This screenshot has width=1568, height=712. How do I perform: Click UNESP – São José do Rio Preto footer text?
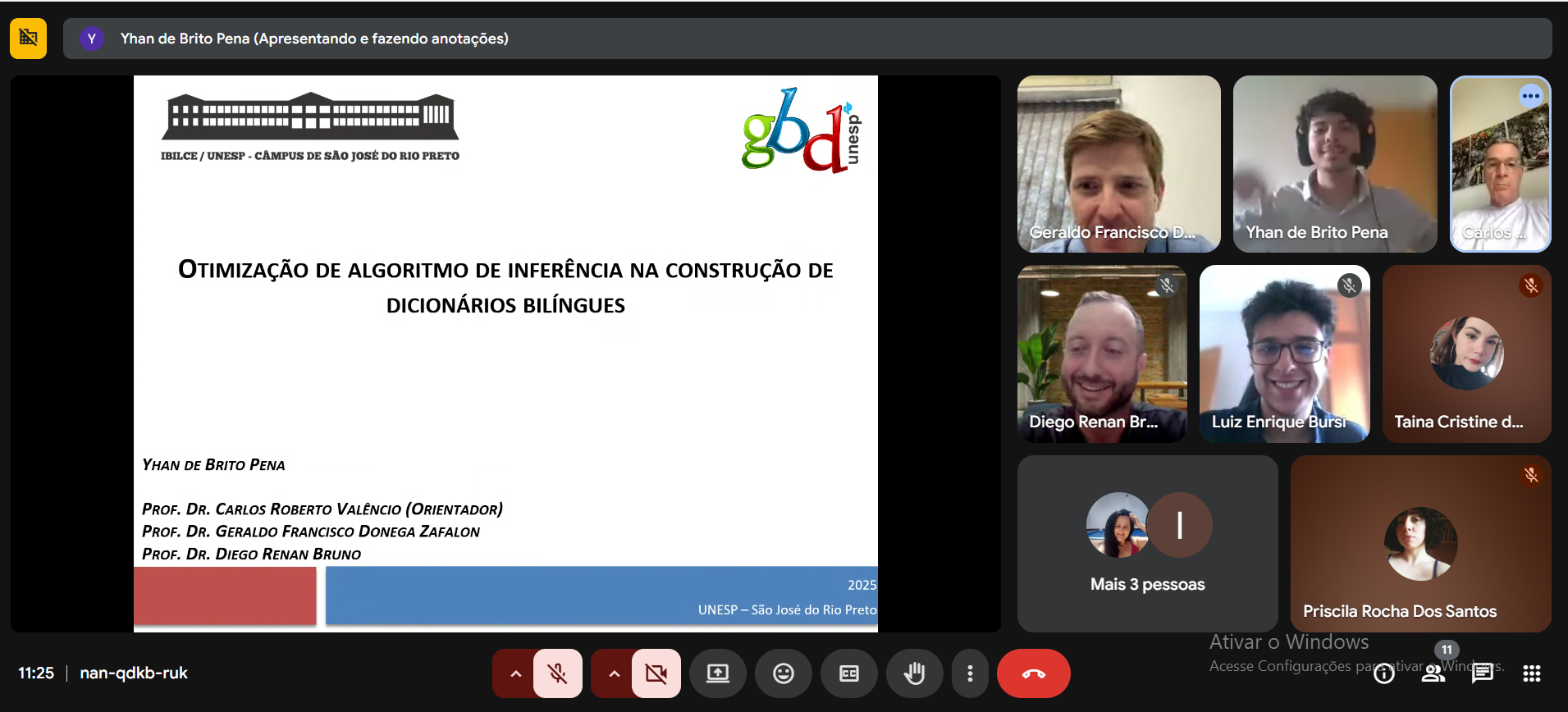[x=787, y=609]
